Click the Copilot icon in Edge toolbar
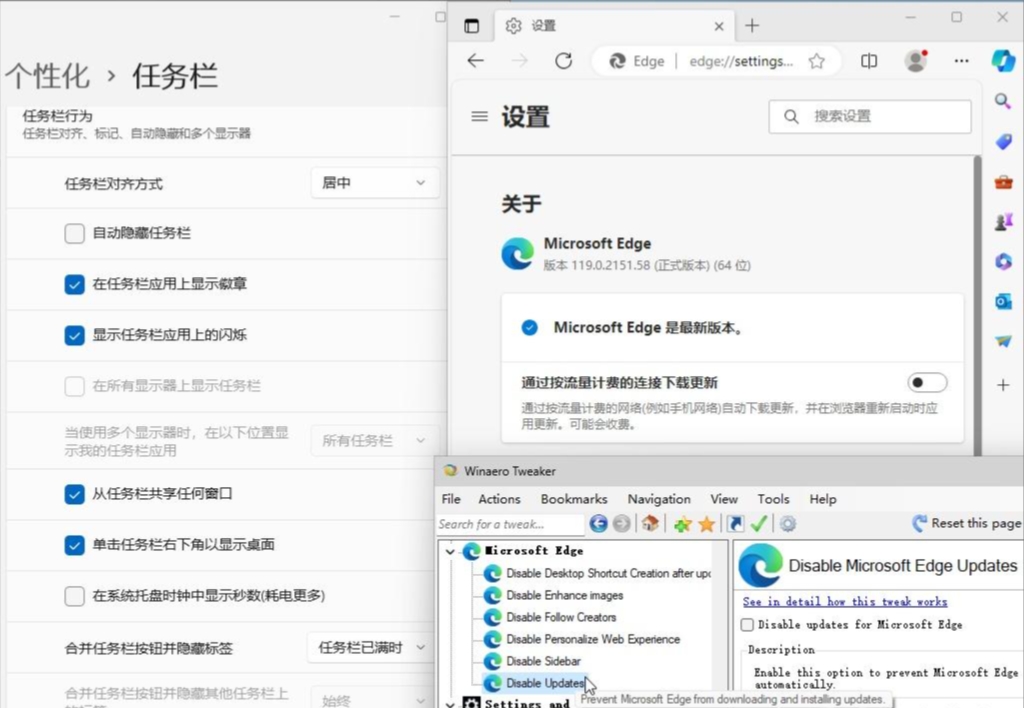The image size is (1024, 708). pos(1003,61)
